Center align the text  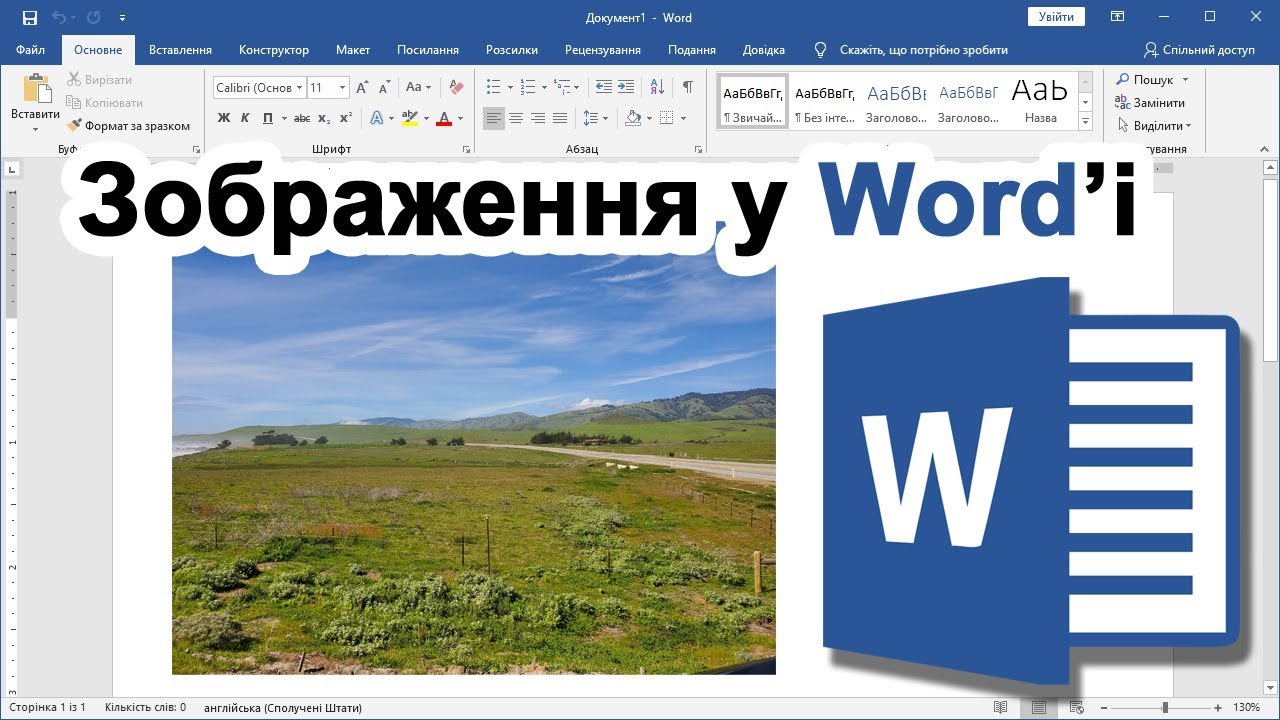coord(516,118)
